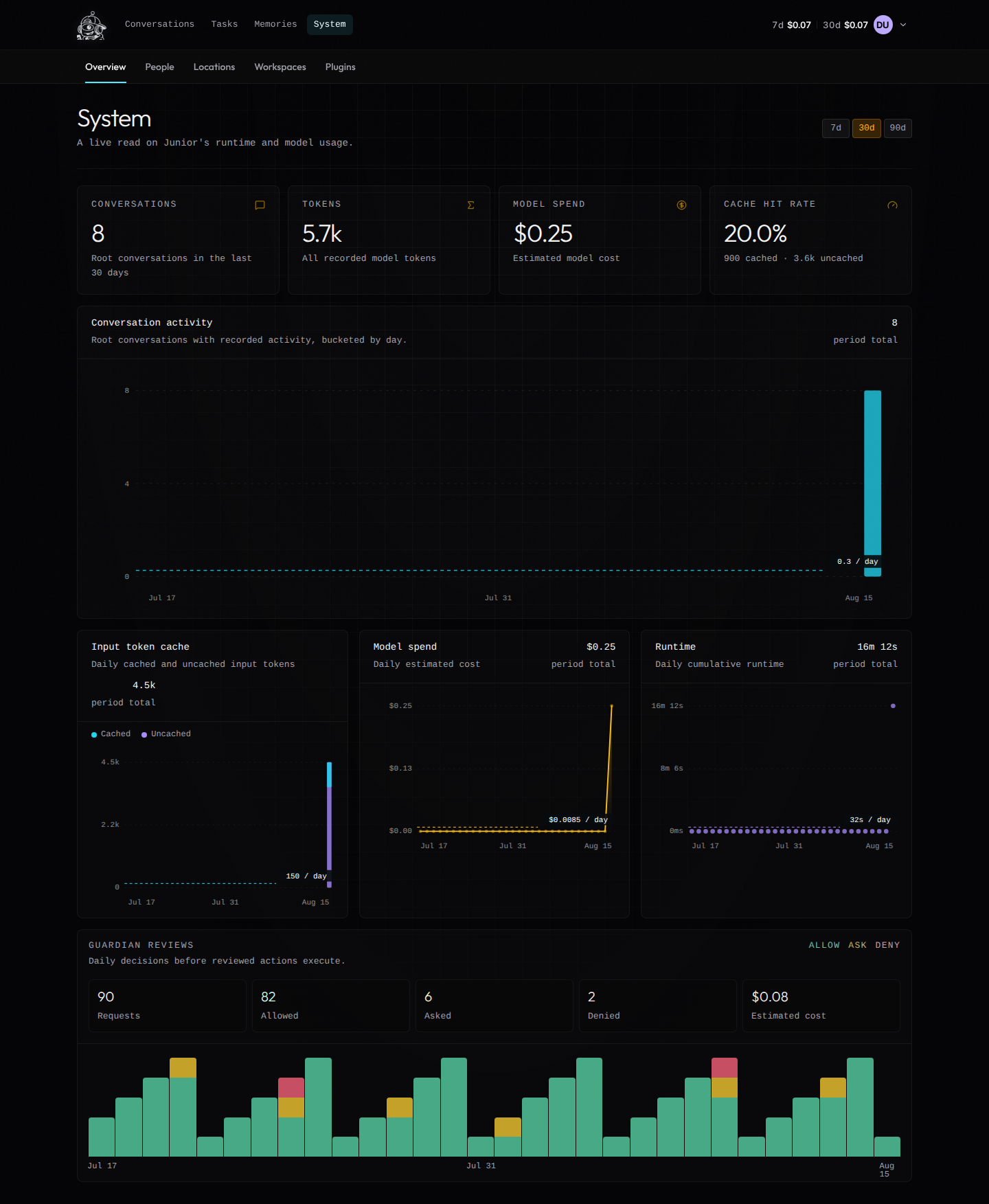The width and height of the screenshot is (989, 1204).
Task: Select the 7d time range
Action: (x=836, y=128)
